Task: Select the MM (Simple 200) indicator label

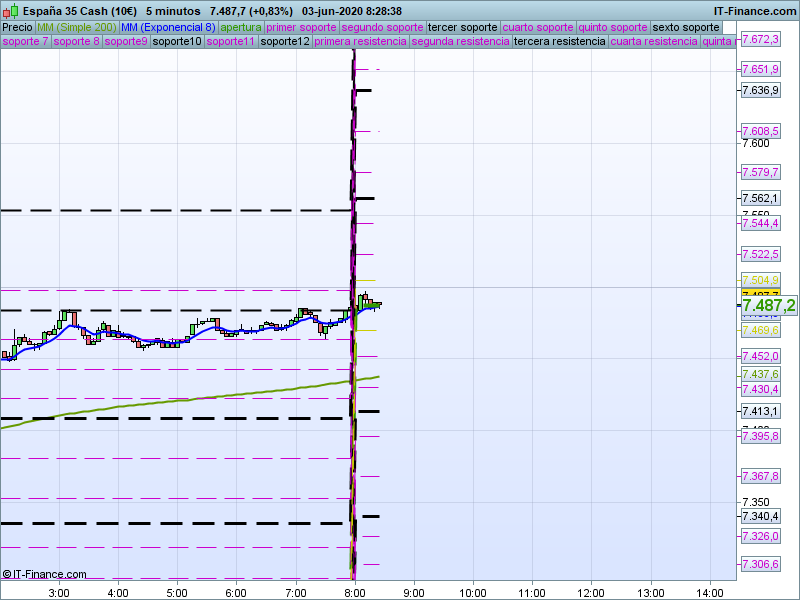Action: click(76, 27)
